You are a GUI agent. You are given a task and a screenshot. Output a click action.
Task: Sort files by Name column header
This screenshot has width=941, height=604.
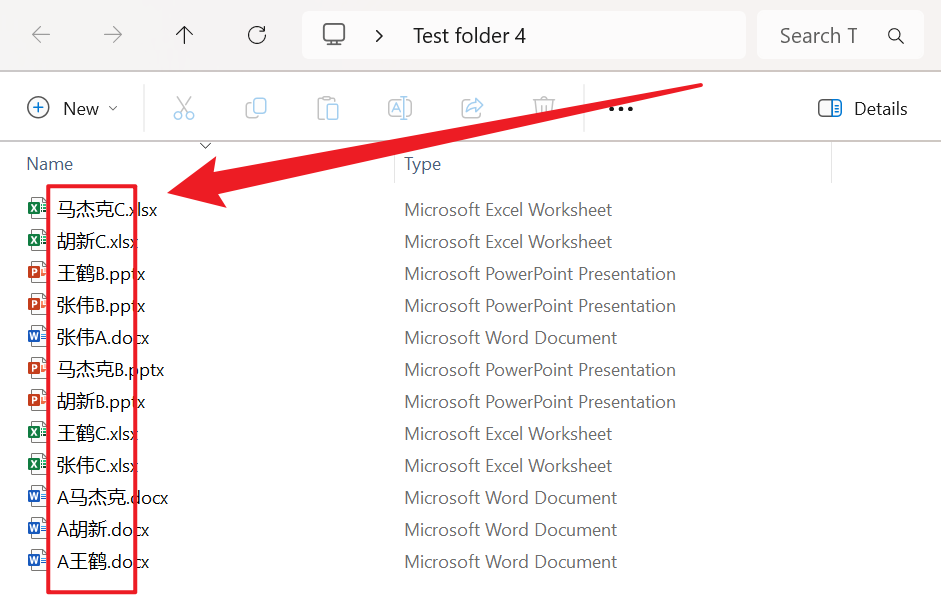[50, 164]
